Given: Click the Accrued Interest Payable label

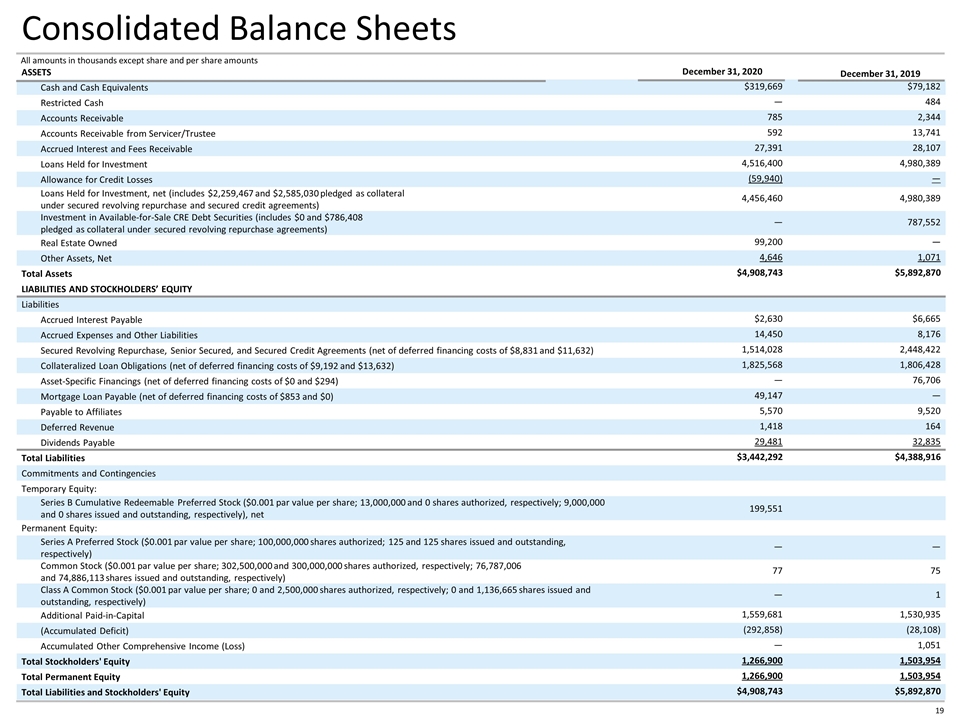Looking at the screenshot, I should coord(91,320).
